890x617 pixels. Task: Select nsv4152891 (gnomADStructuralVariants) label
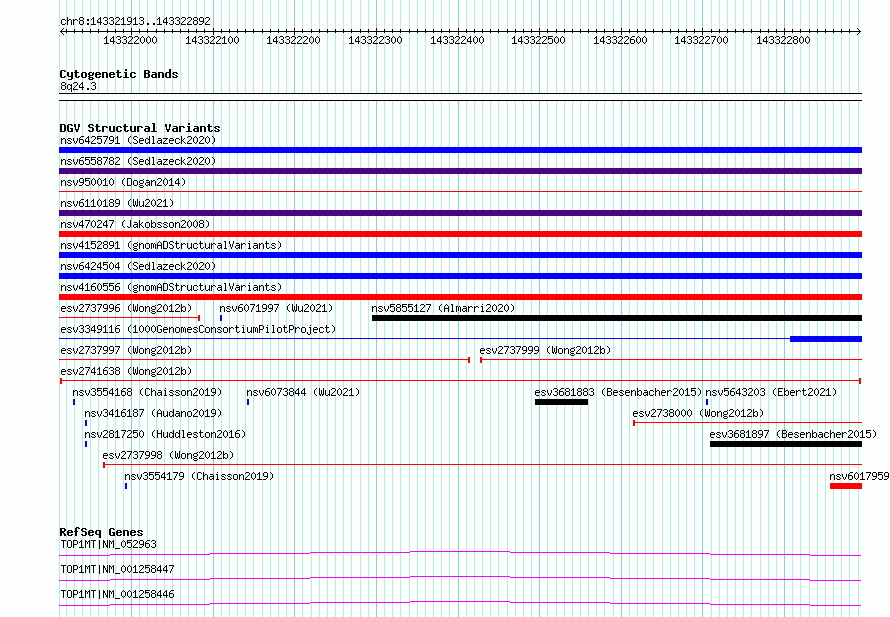[x=171, y=245]
